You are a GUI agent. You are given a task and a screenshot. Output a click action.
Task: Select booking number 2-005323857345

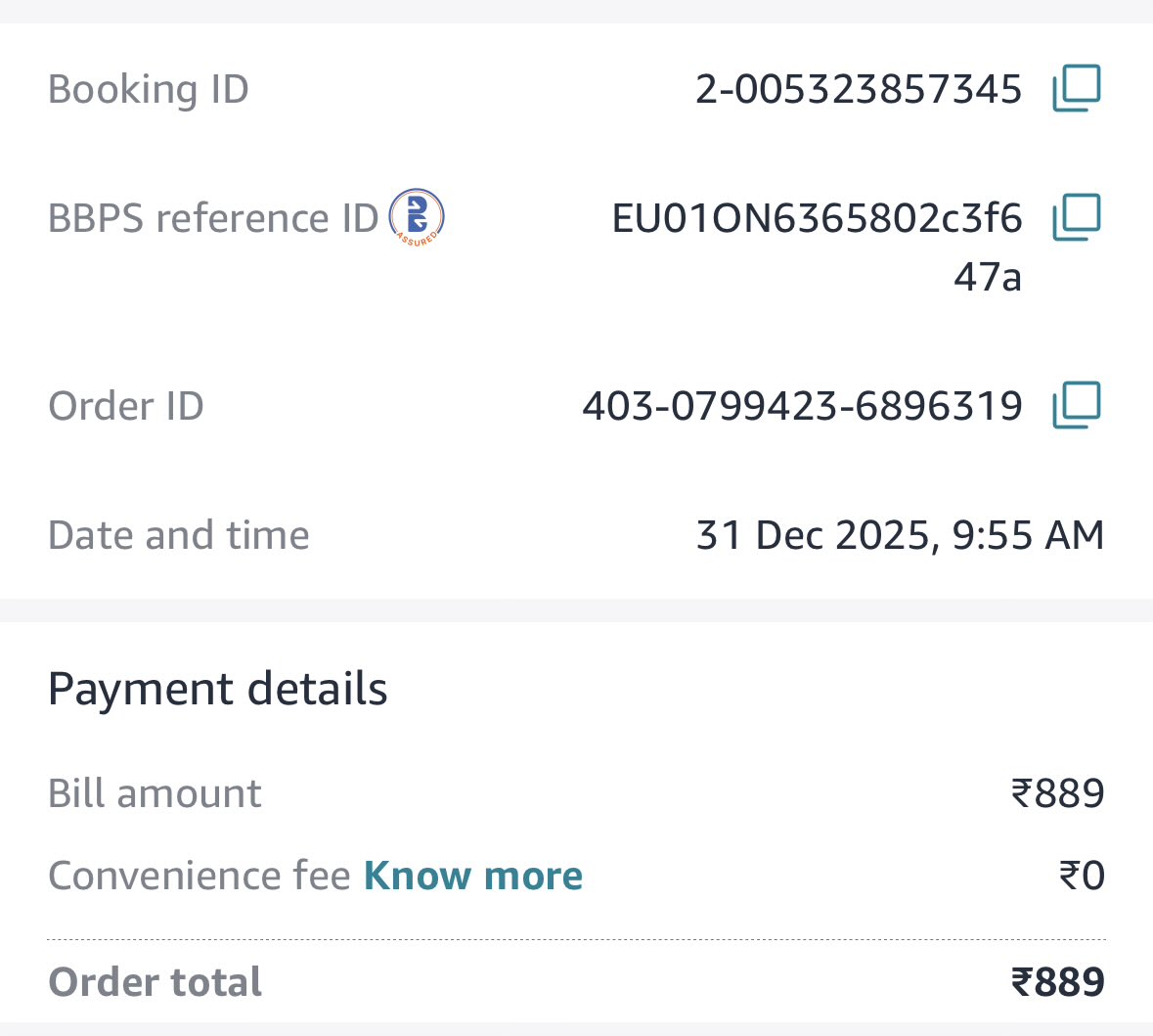pos(859,89)
